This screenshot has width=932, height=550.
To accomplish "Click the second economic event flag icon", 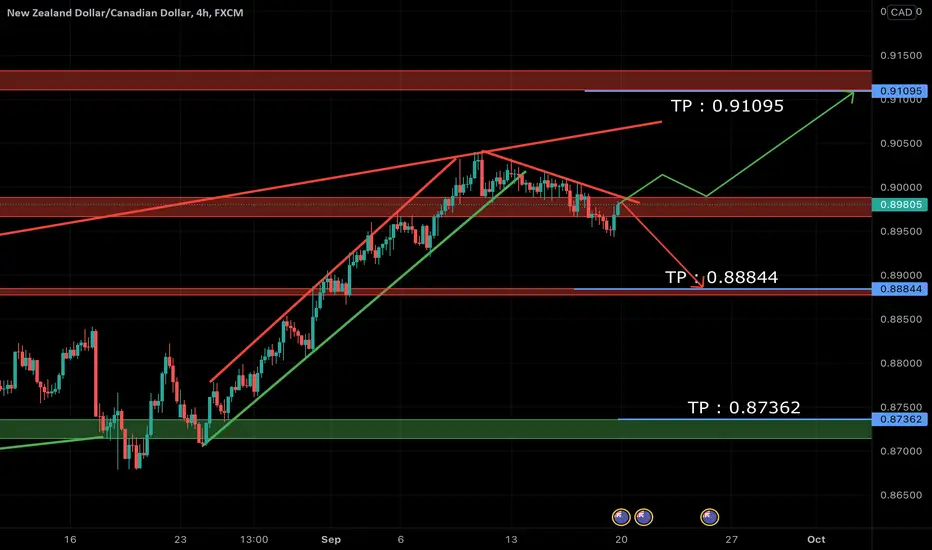I will [x=644, y=517].
